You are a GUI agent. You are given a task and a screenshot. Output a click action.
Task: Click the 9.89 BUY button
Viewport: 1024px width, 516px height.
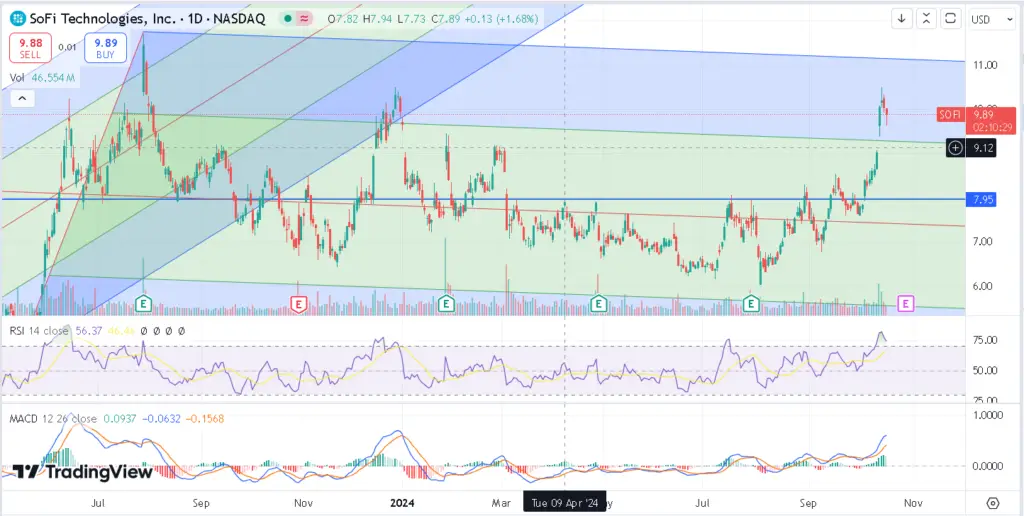click(x=105, y=48)
